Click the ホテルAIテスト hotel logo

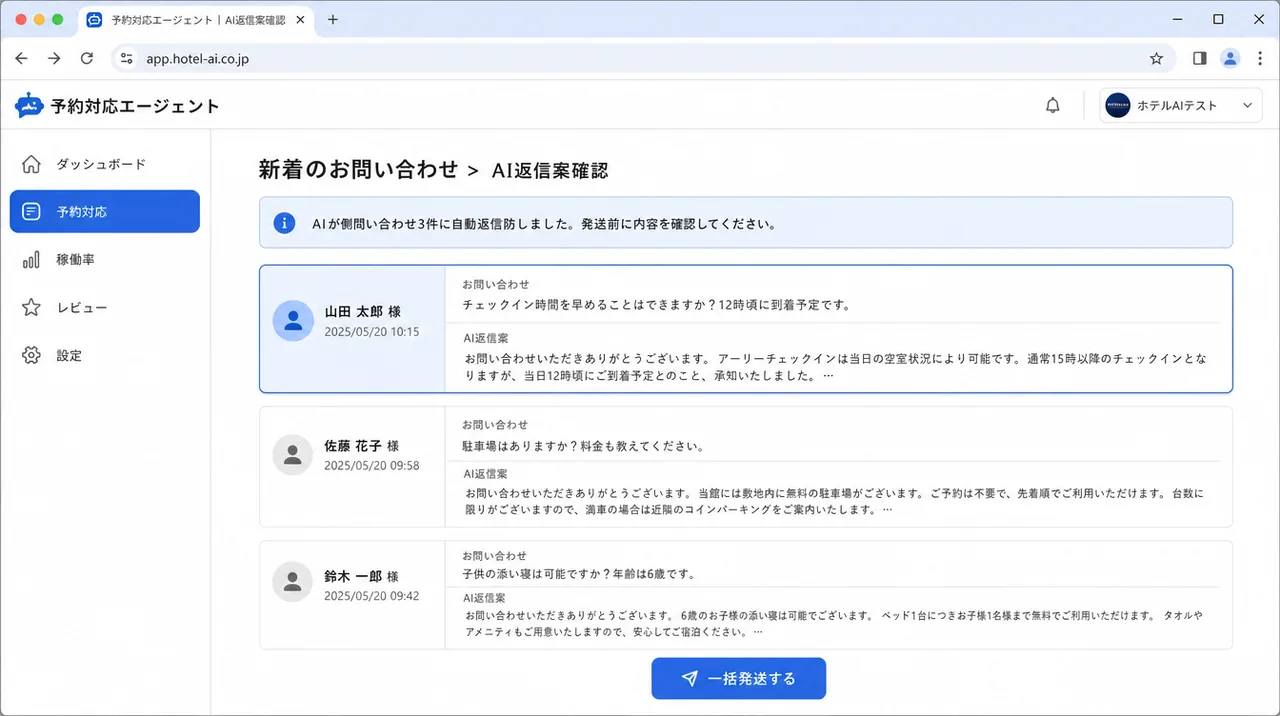tap(1118, 105)
